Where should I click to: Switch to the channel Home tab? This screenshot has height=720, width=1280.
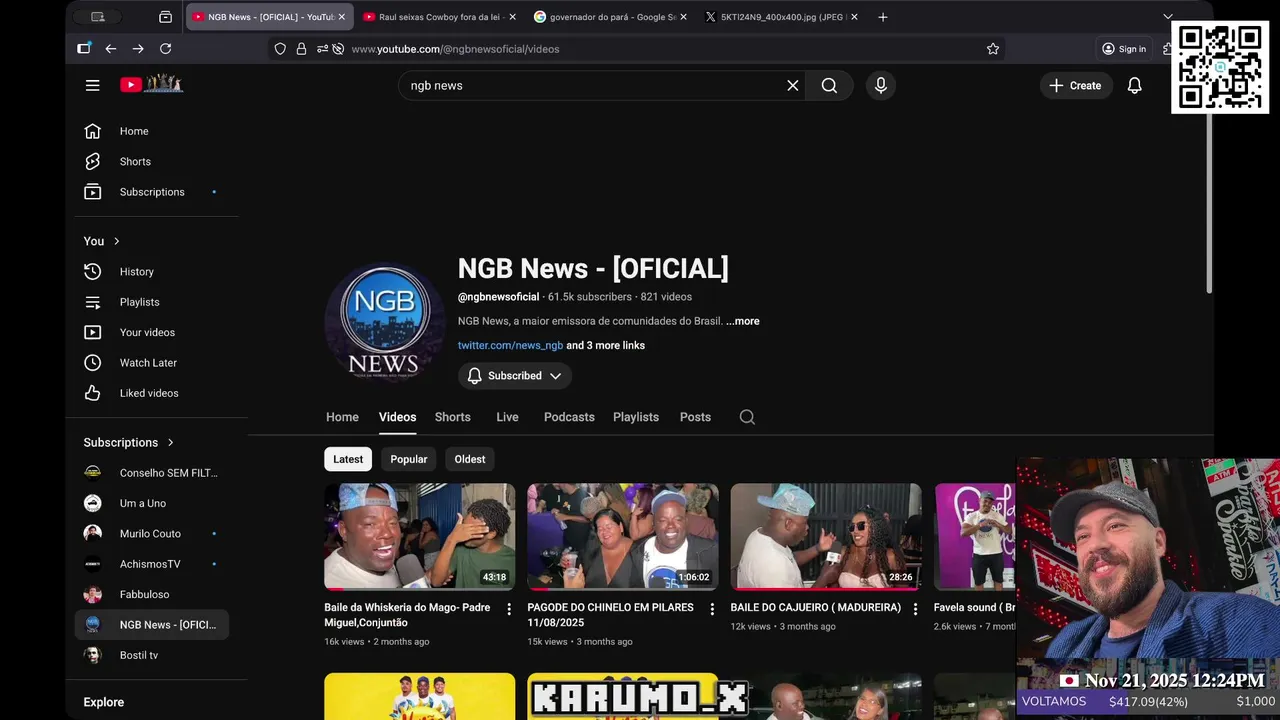point(342,417)
